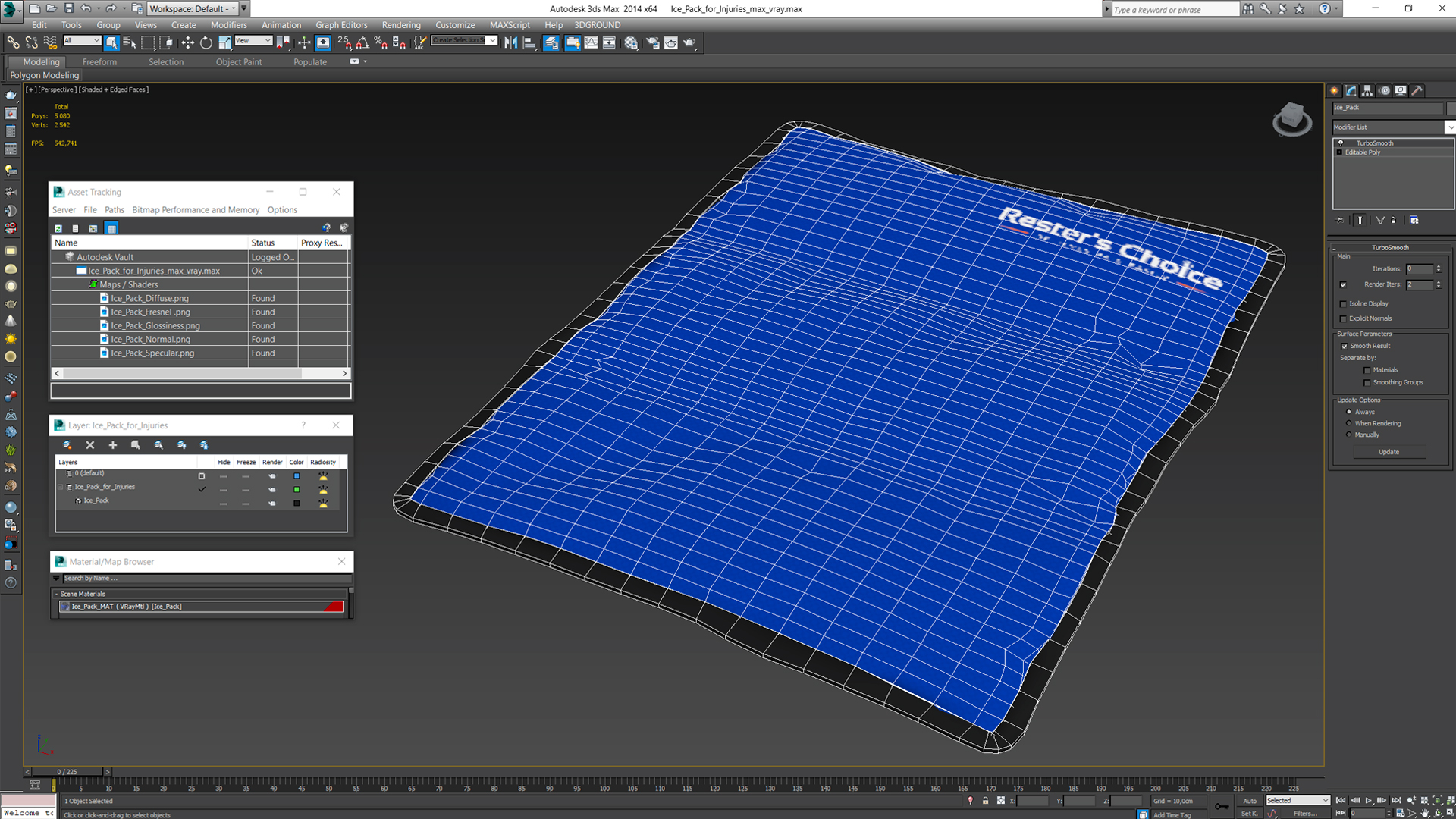Activate the Select Object tool
This screenshot has height=819, width=1456.
coord(111,42)
